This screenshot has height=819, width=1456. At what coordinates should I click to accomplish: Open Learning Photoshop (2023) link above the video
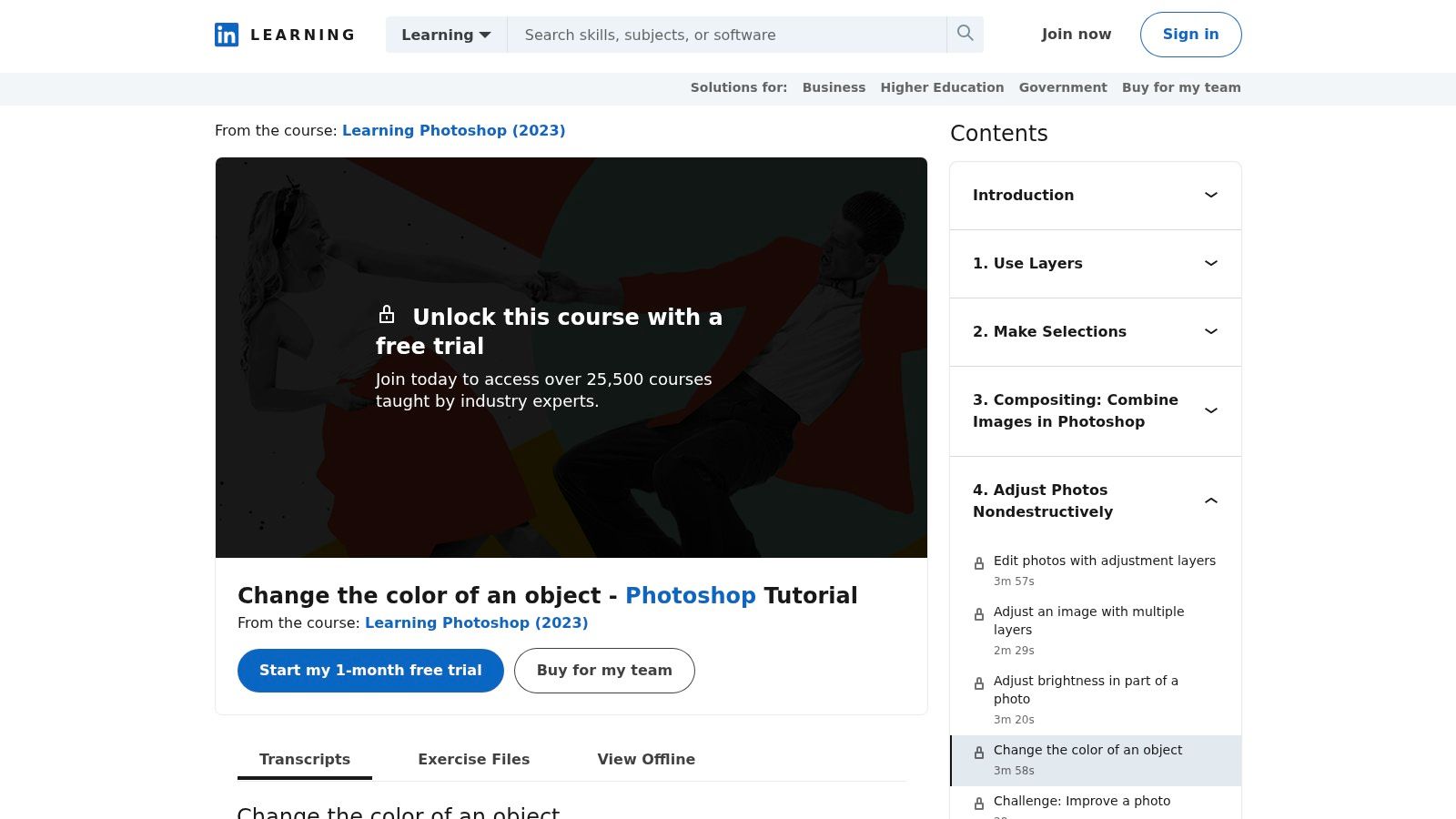point(453,130)
